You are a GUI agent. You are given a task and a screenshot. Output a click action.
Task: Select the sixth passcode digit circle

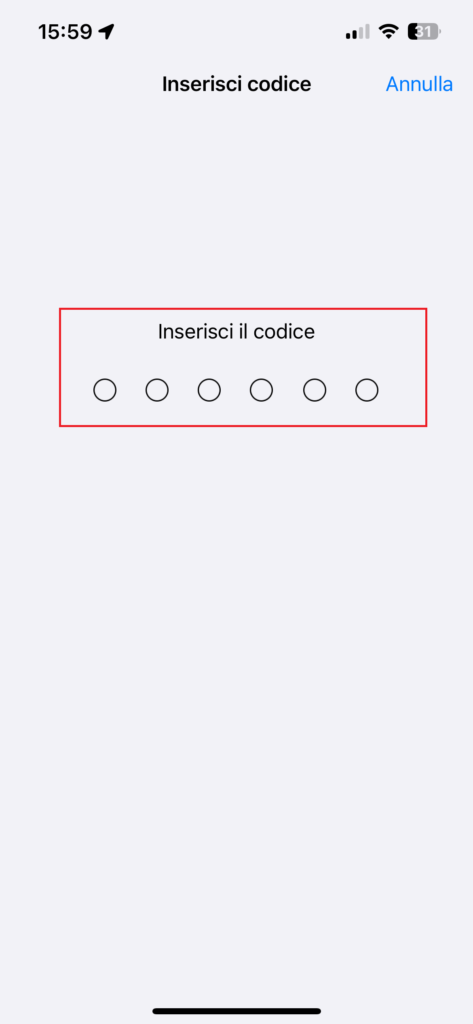(x=367, y=391)
